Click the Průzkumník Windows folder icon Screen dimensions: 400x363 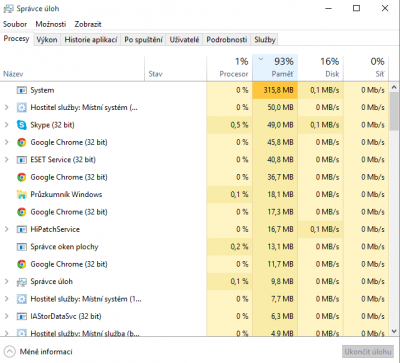(x=22, y=194)
